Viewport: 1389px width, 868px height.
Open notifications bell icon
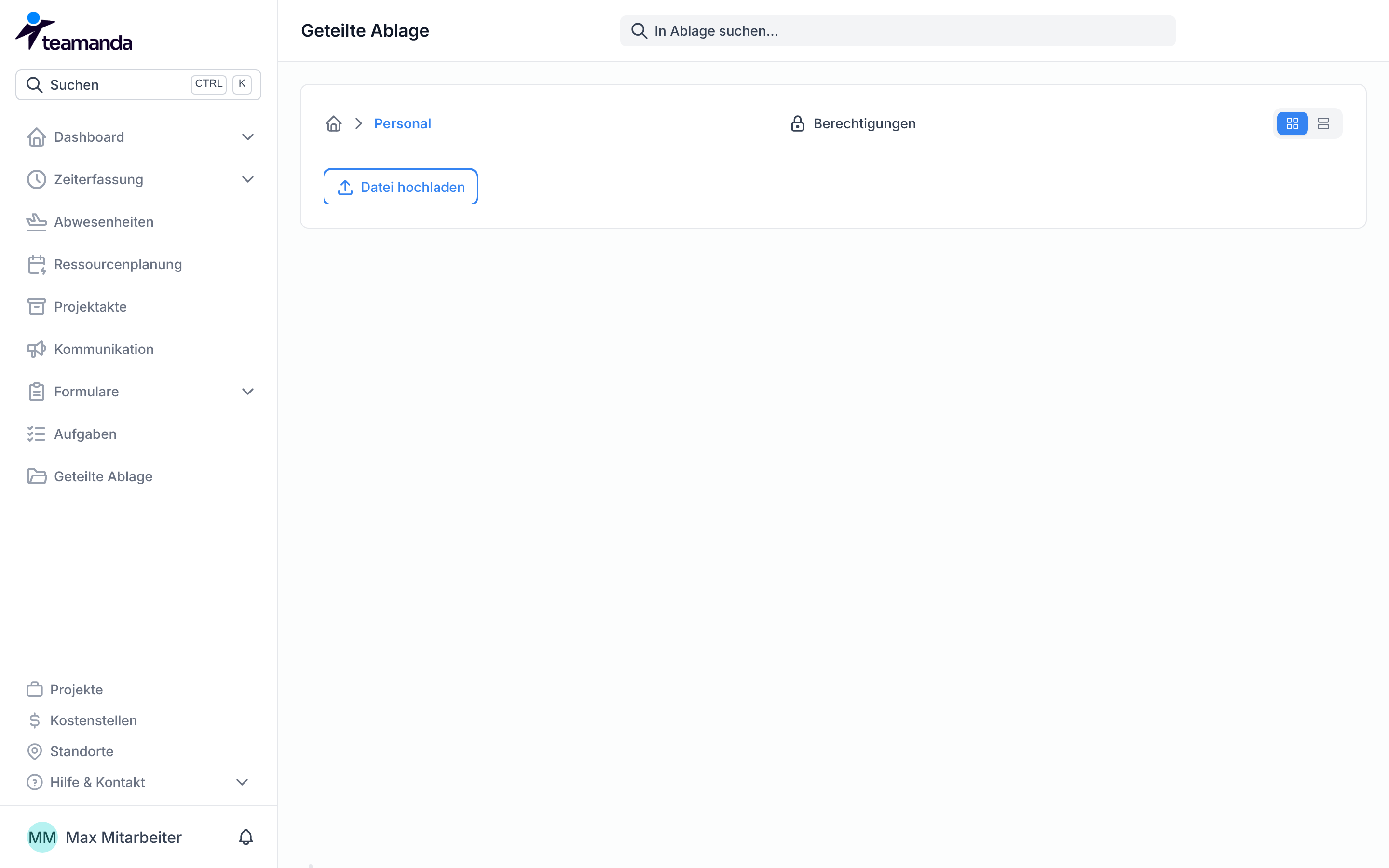[x=245, y=838]
